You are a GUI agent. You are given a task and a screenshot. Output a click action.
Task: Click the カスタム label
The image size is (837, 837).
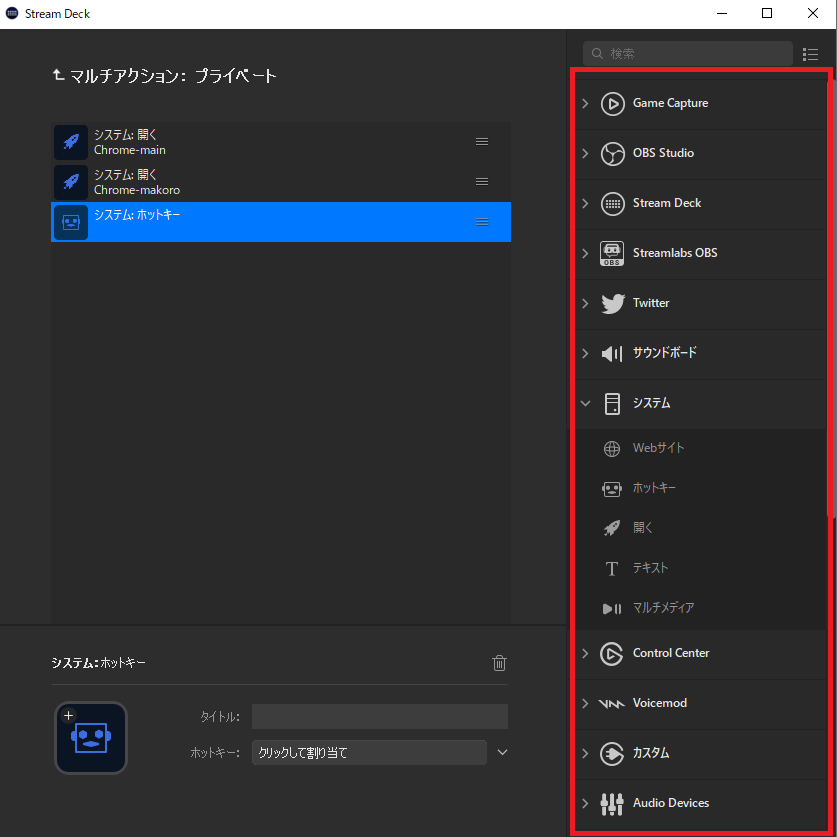click(651, 753)
